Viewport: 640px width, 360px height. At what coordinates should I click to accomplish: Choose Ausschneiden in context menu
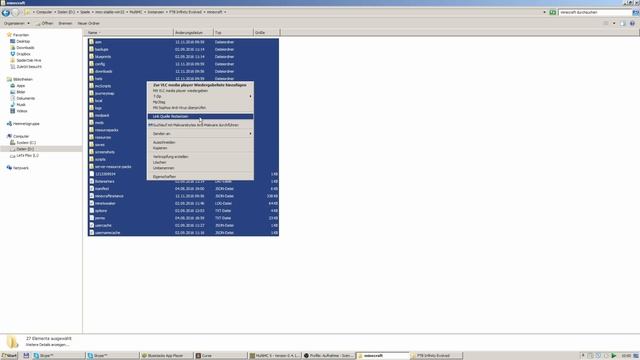(200, 142)
